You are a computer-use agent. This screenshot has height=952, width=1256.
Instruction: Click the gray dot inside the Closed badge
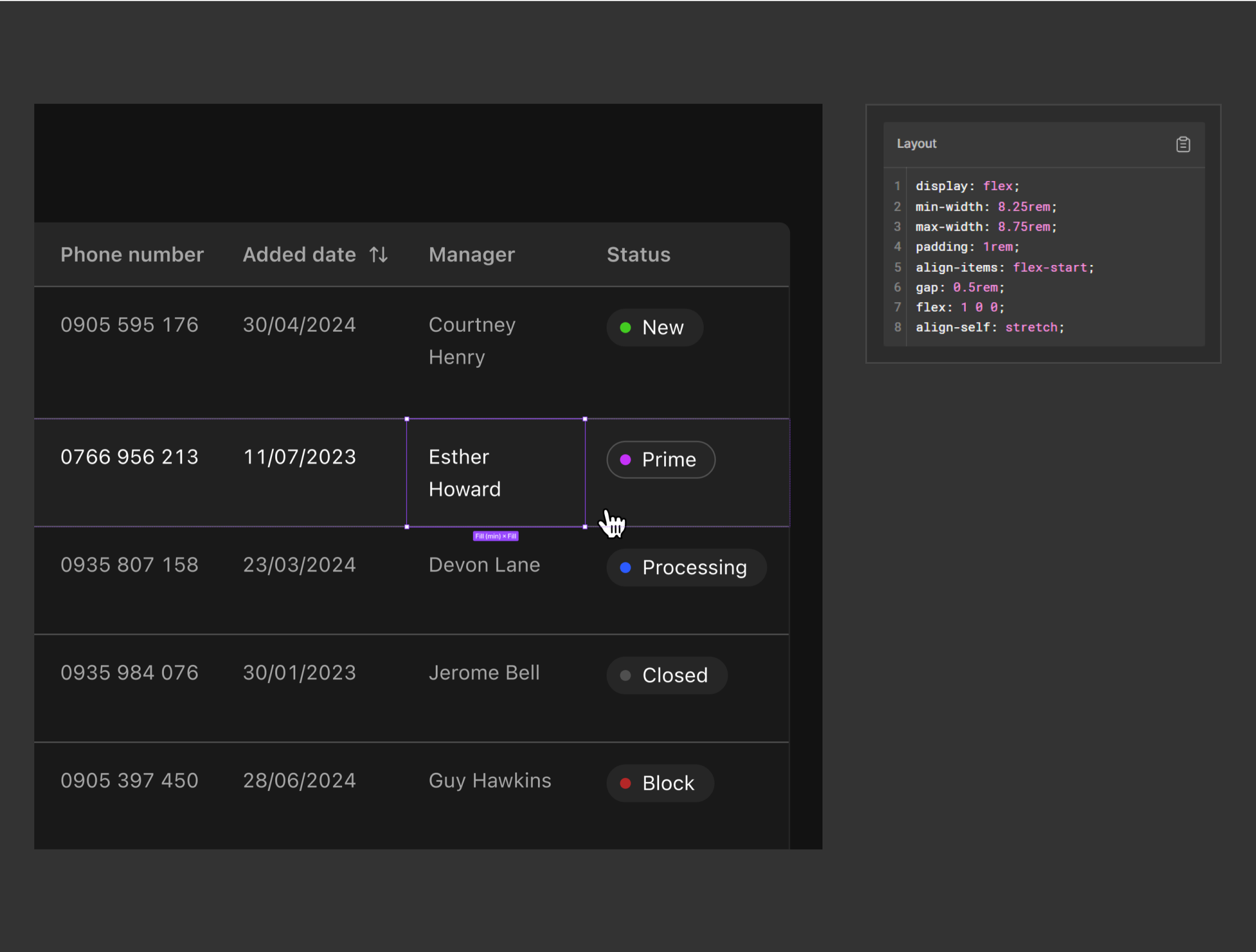tap(625, 675)
